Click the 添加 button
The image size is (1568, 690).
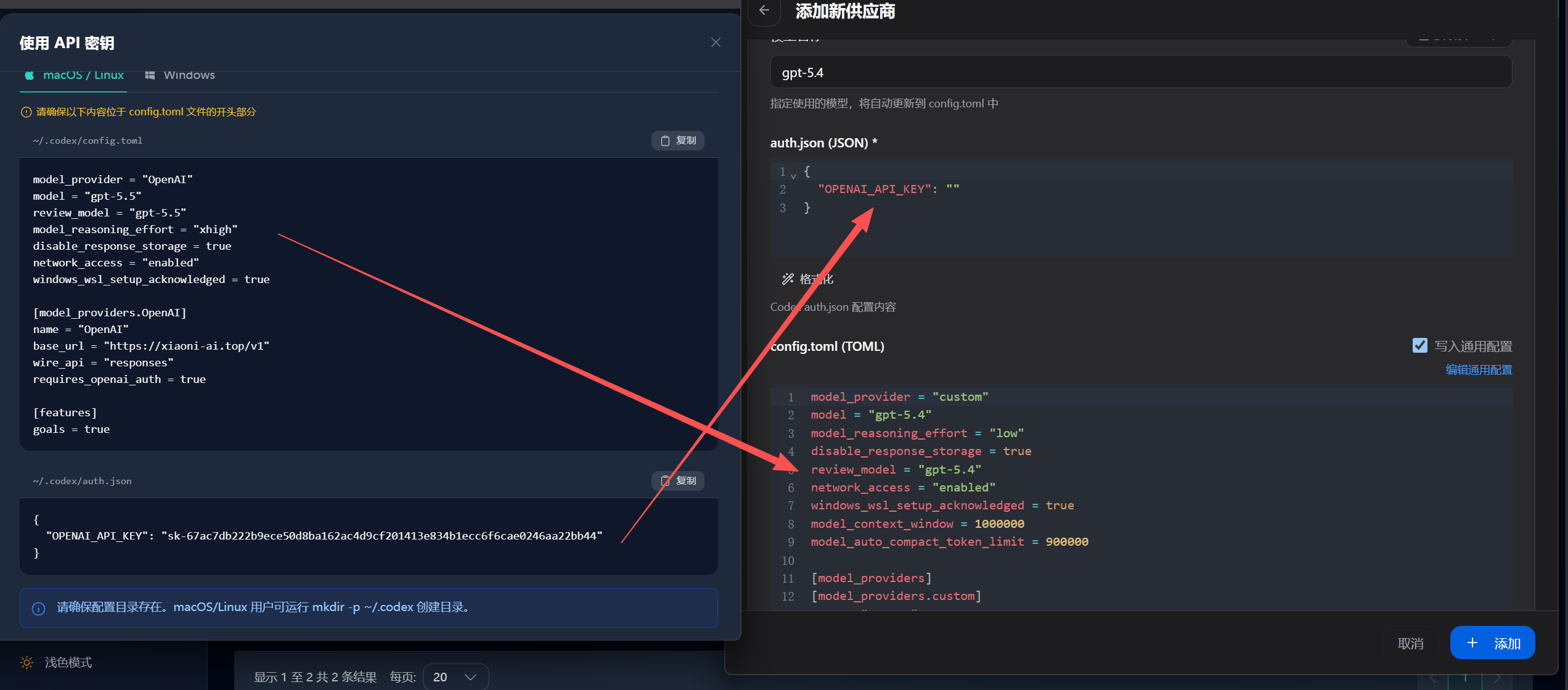tap(1493, 643)
